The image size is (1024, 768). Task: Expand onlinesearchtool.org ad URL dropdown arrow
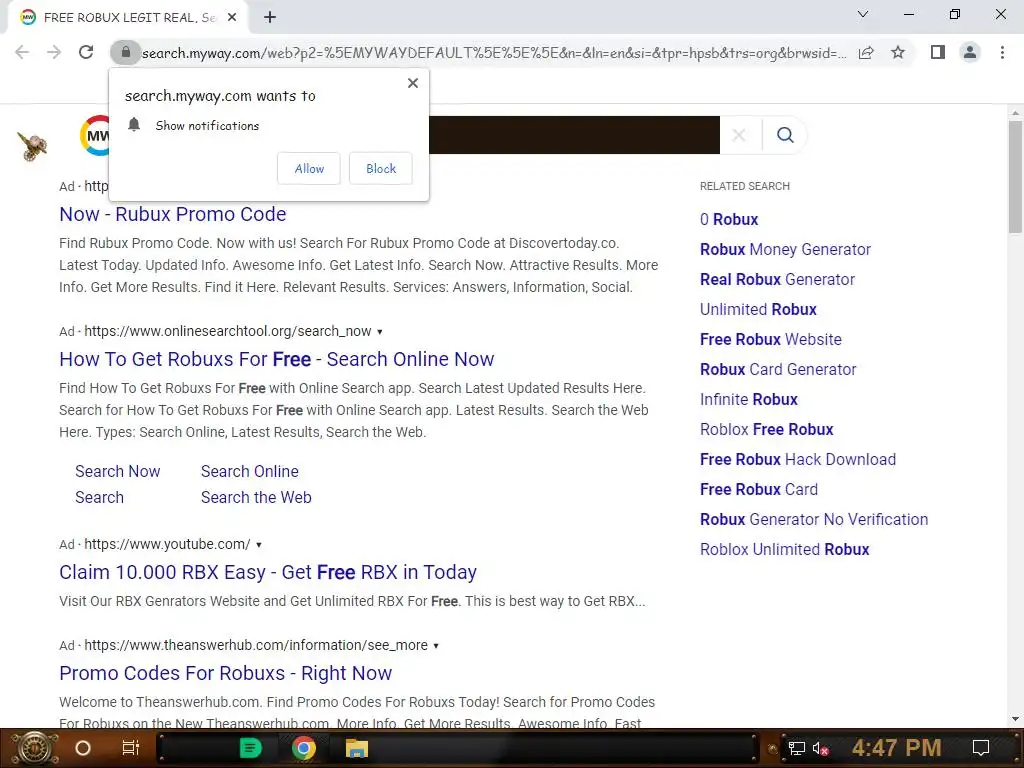pyautogui.click(x=379, y=332)
